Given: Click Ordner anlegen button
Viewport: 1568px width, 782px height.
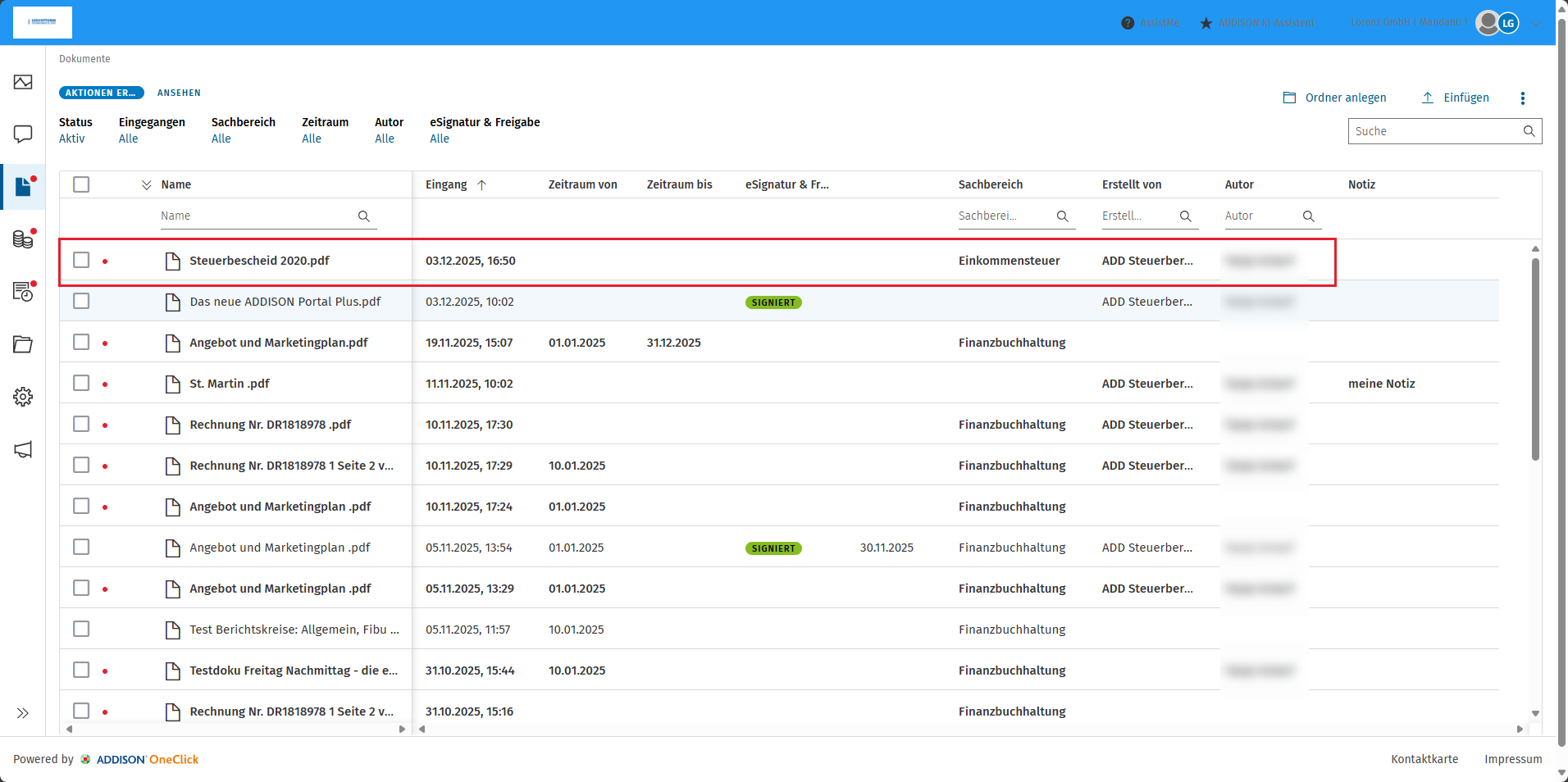Looking at the screenshot, I should click(1334, 98).
